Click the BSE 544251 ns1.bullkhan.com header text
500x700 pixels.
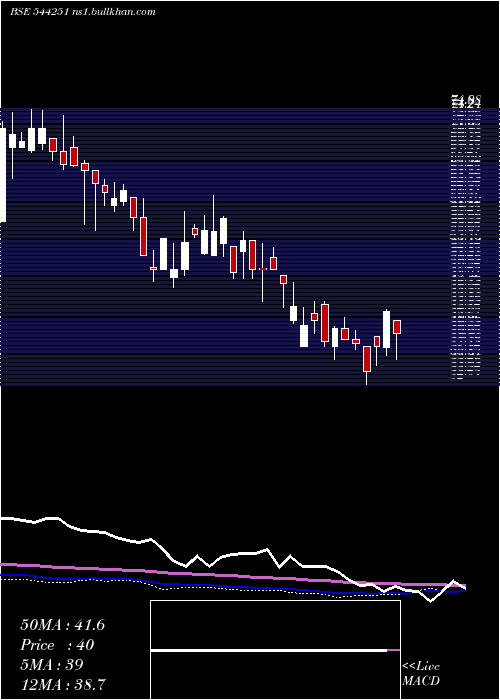pos(83,12)
